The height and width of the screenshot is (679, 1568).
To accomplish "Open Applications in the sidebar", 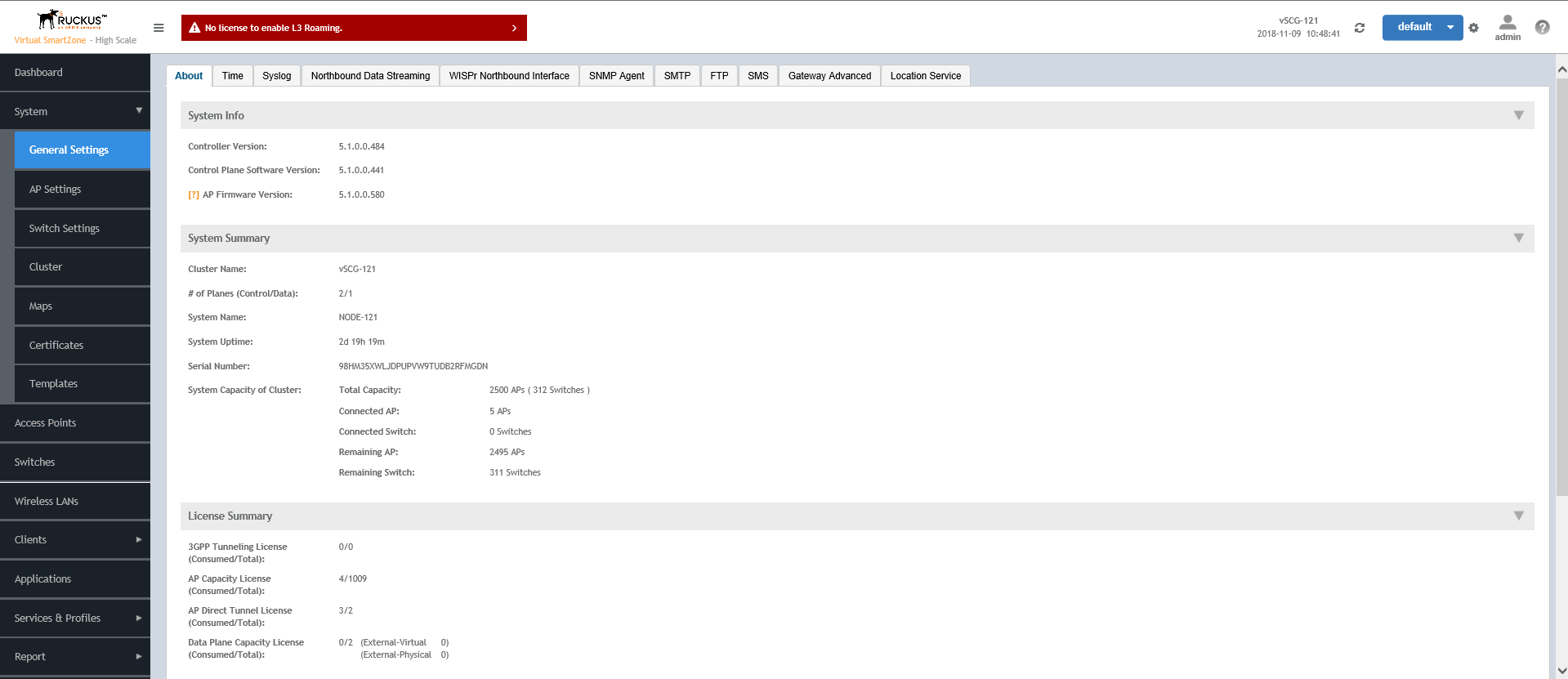I will pyautogui.click(x=75, y=578).
